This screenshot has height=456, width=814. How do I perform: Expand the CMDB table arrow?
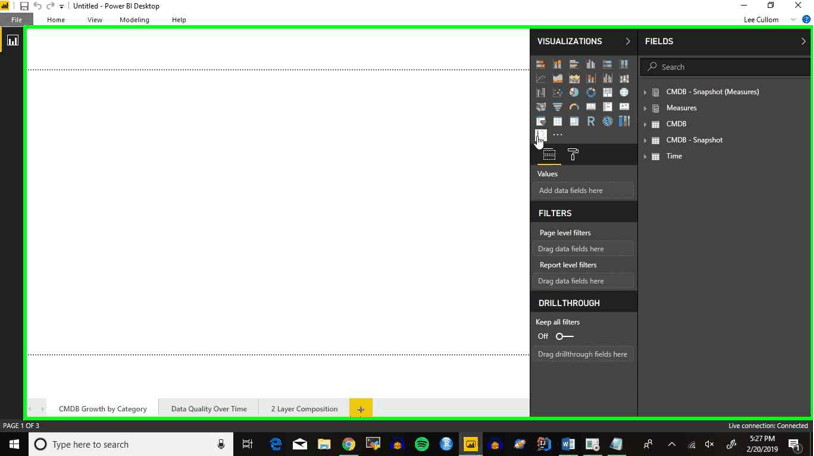(645, 124)
